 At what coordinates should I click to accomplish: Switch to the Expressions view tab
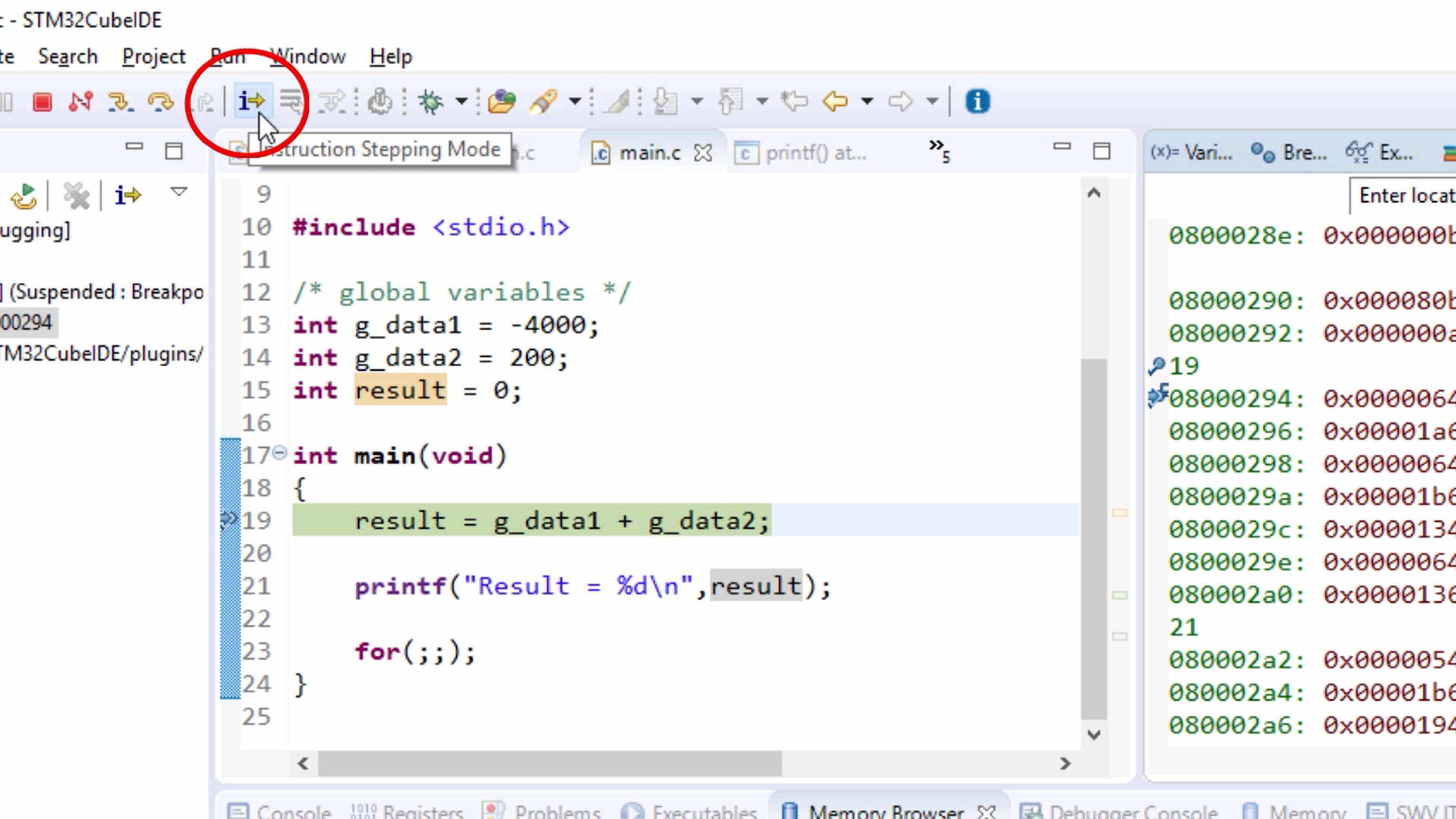(1379, 153)
